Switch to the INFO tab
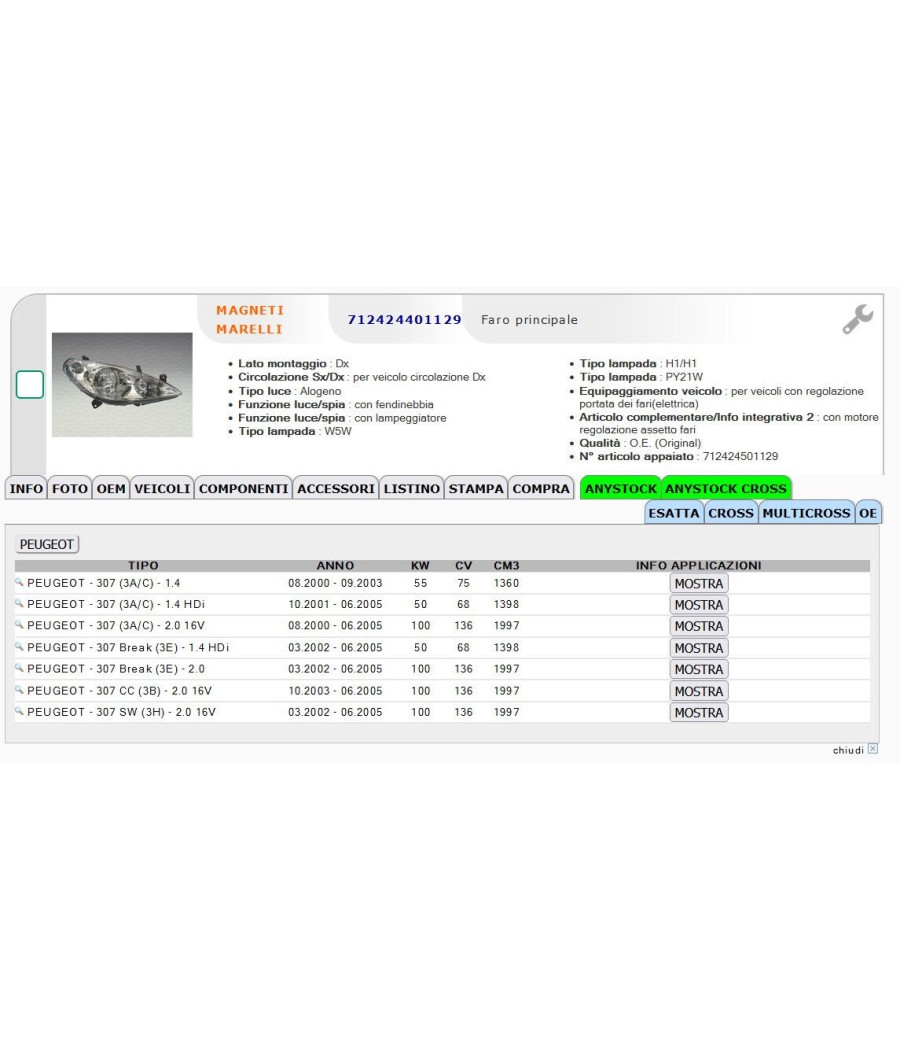Viewport: 900px width, 1050px height. [x=26, y=488]
